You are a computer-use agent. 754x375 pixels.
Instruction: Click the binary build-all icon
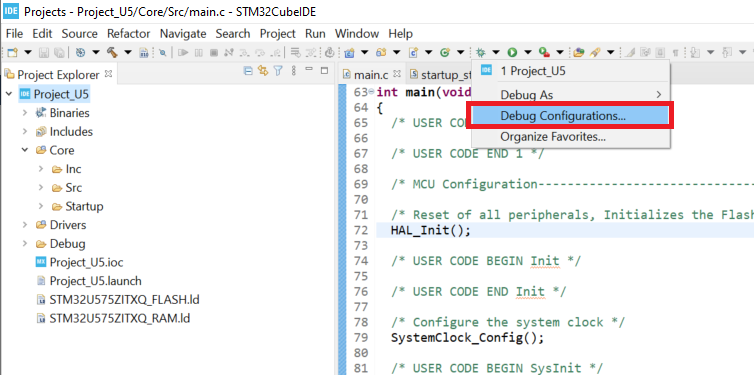(144, 53)
